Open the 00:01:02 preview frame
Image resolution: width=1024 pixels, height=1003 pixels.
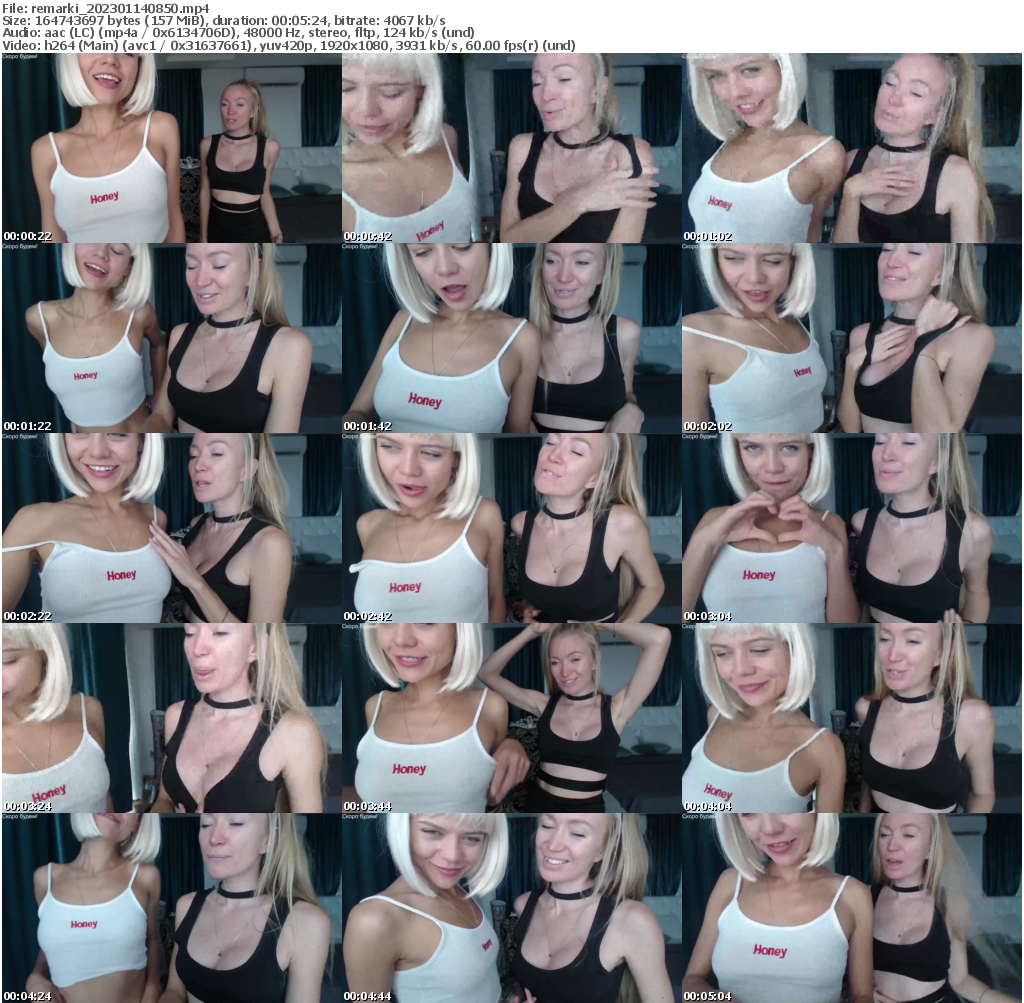(x=852, y=145)
